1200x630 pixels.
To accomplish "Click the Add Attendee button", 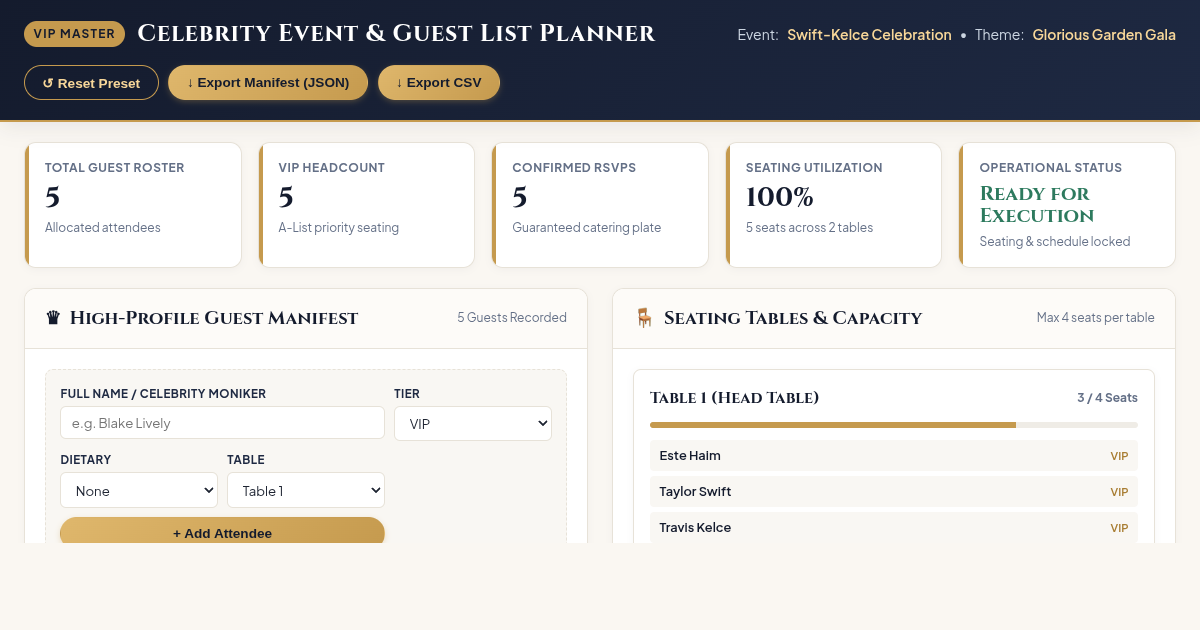I will (222, 532).
